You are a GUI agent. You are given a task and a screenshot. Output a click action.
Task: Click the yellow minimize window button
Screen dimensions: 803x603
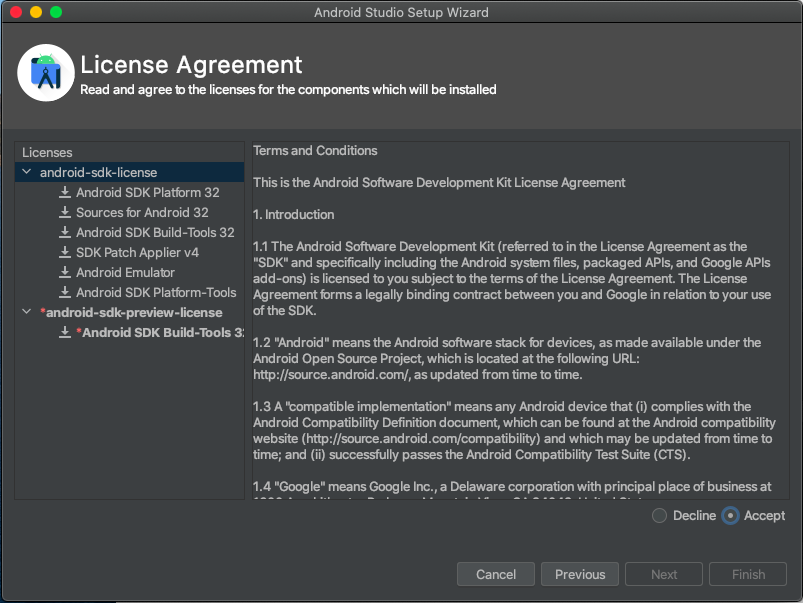click(x=36, y=12)
